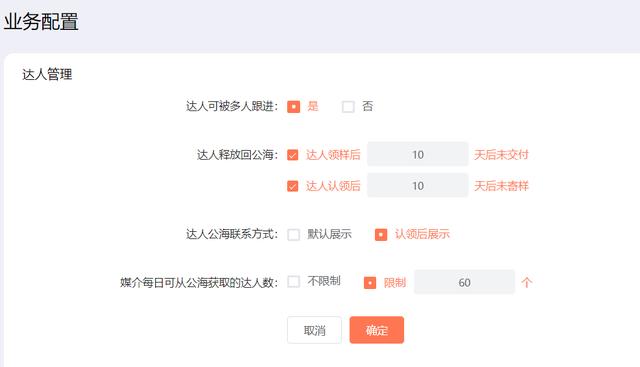Uncheck the 达人认领后 checkbox

(x=293, y=186)
